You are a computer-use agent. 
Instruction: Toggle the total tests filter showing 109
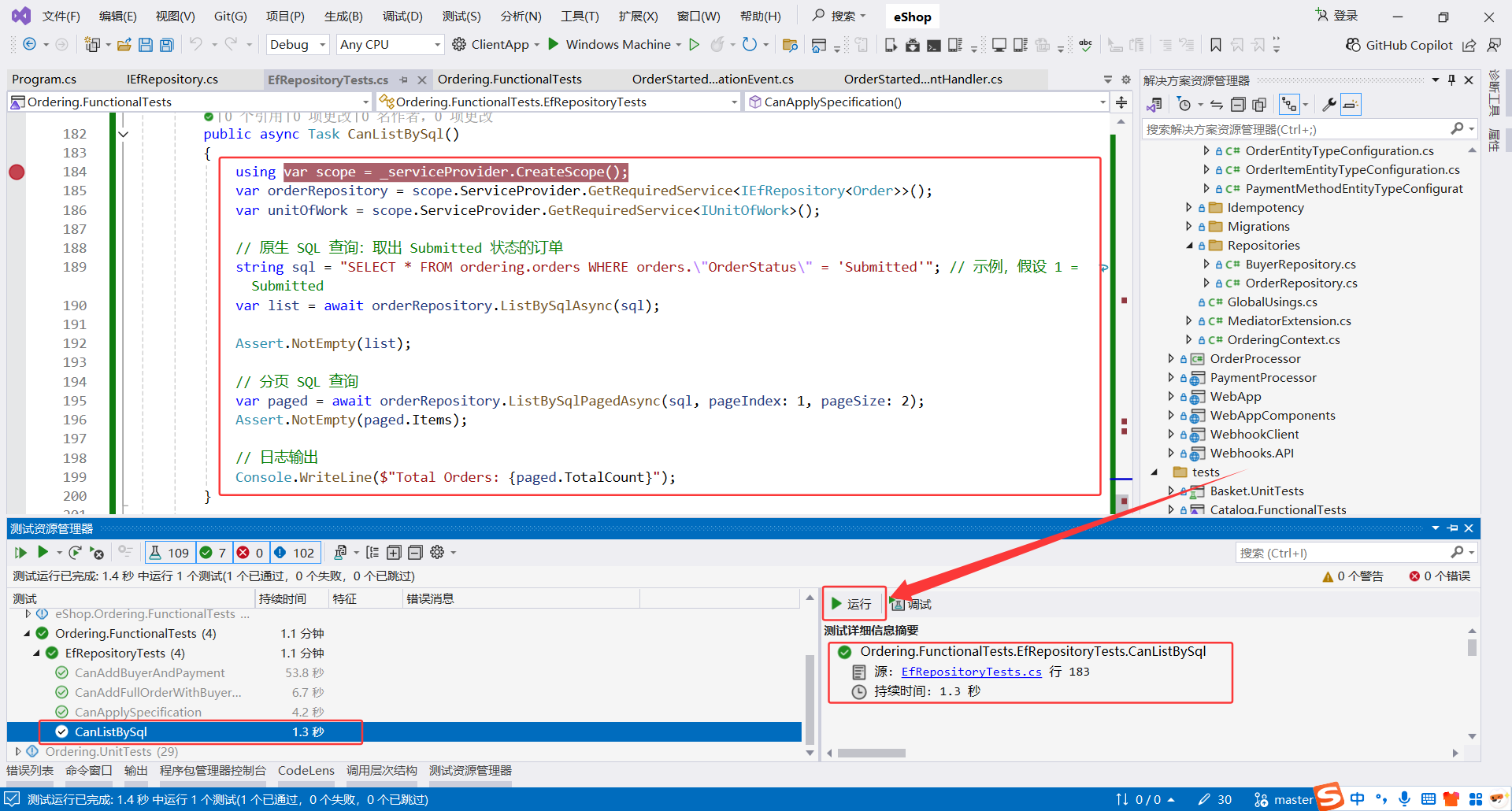169,553
